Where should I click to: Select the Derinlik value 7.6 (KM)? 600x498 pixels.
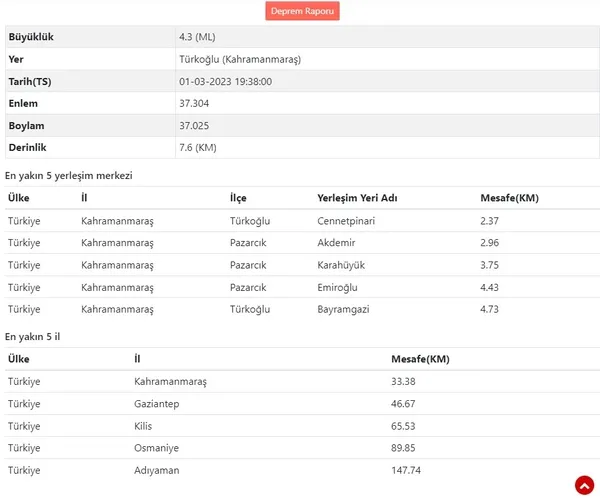coord(198,147)
